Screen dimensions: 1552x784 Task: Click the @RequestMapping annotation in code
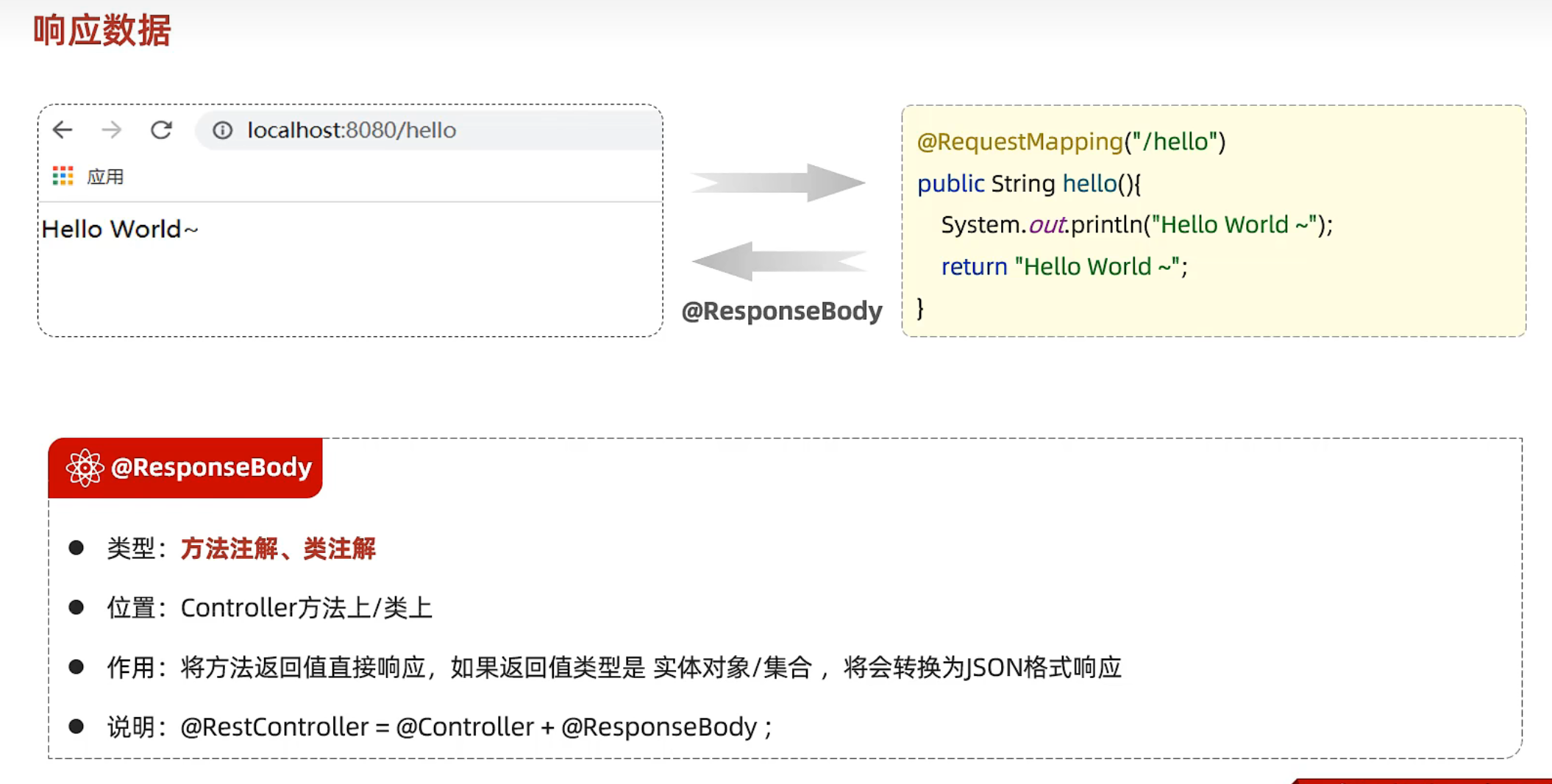[1019, 141]
